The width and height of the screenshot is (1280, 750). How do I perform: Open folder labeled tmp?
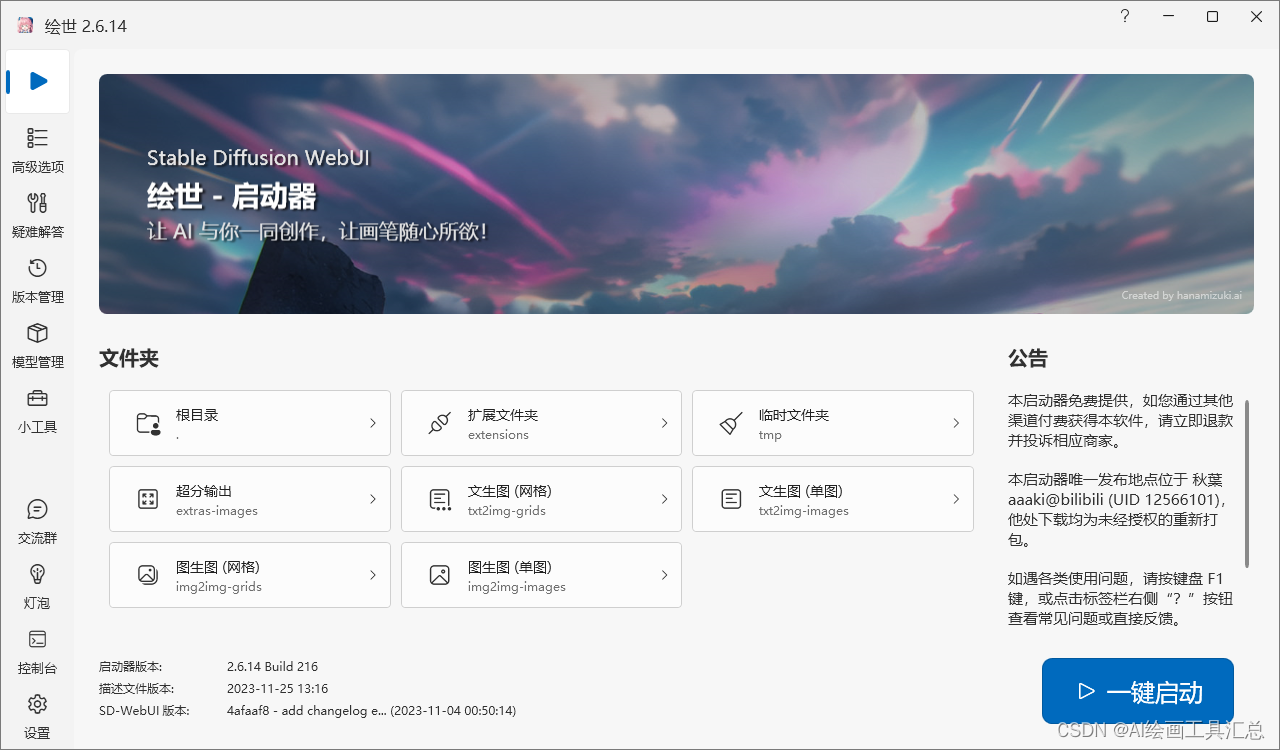tap(833, 423)
